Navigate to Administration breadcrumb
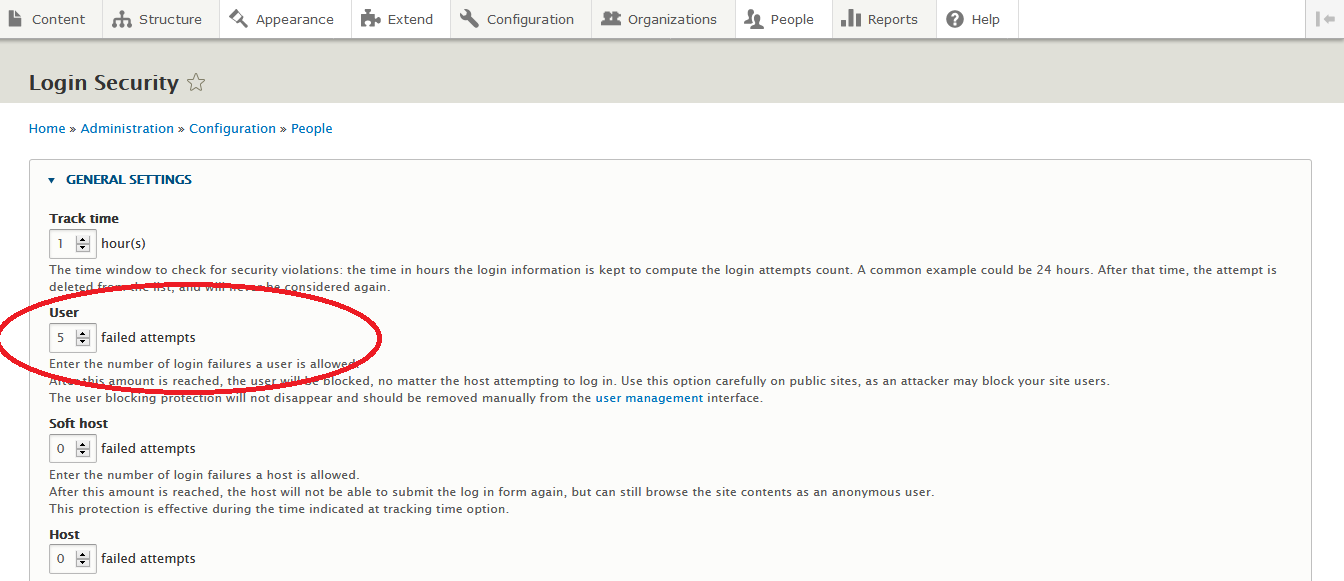The width and height of the screenshot is (1344, 581). tap(127, 128)
